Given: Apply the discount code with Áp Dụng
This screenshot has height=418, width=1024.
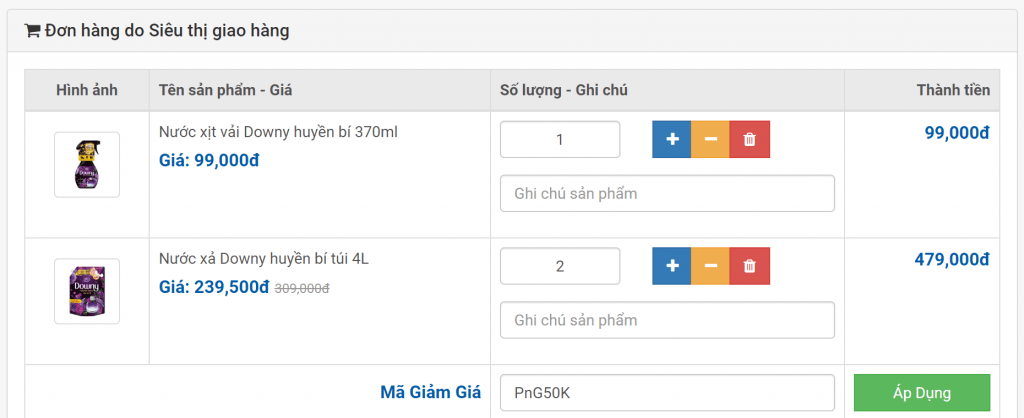Looking at the screenshot, I should (921, 393).
